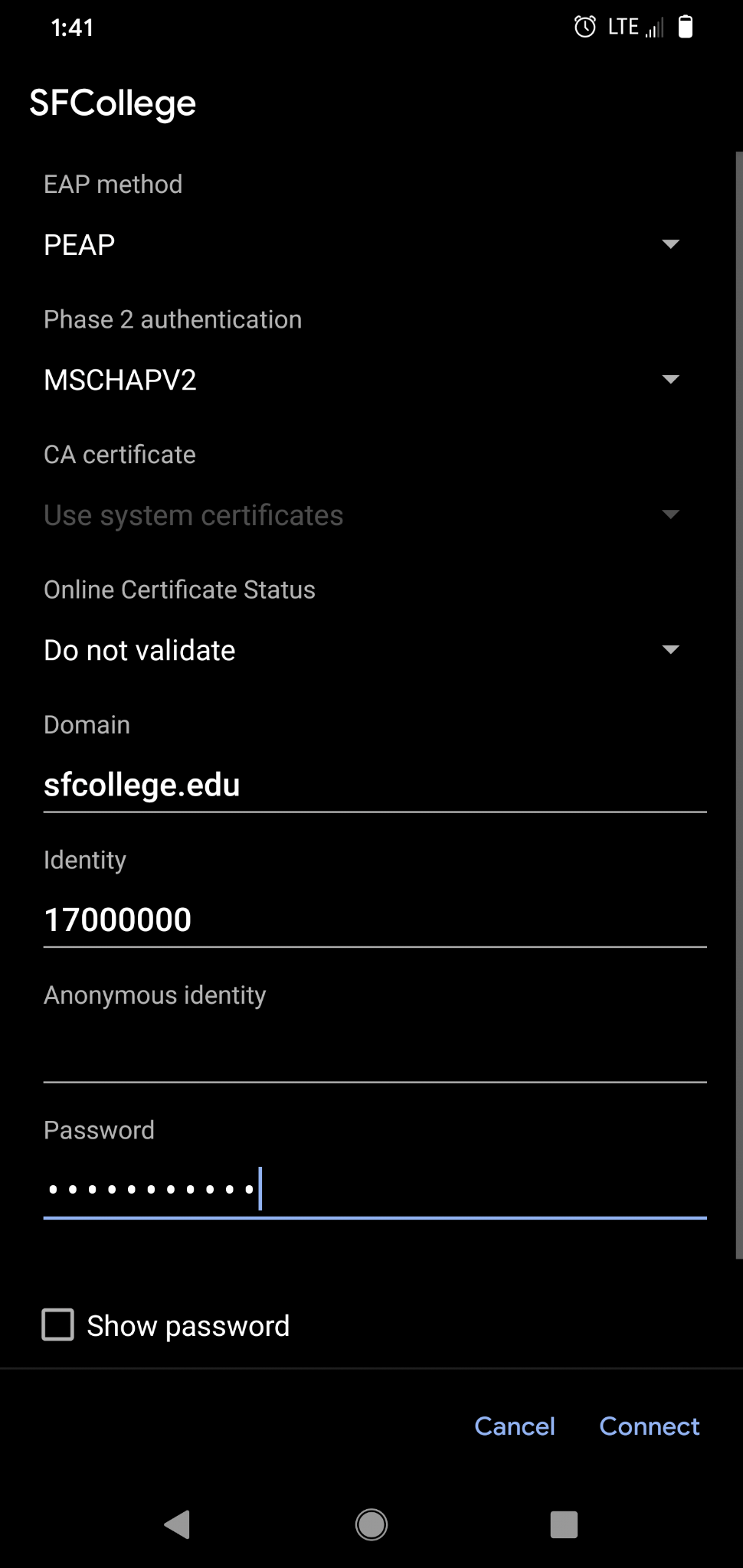Tap the clock time in status bar
Screen dimensions: 743x1568
[72, 28]
